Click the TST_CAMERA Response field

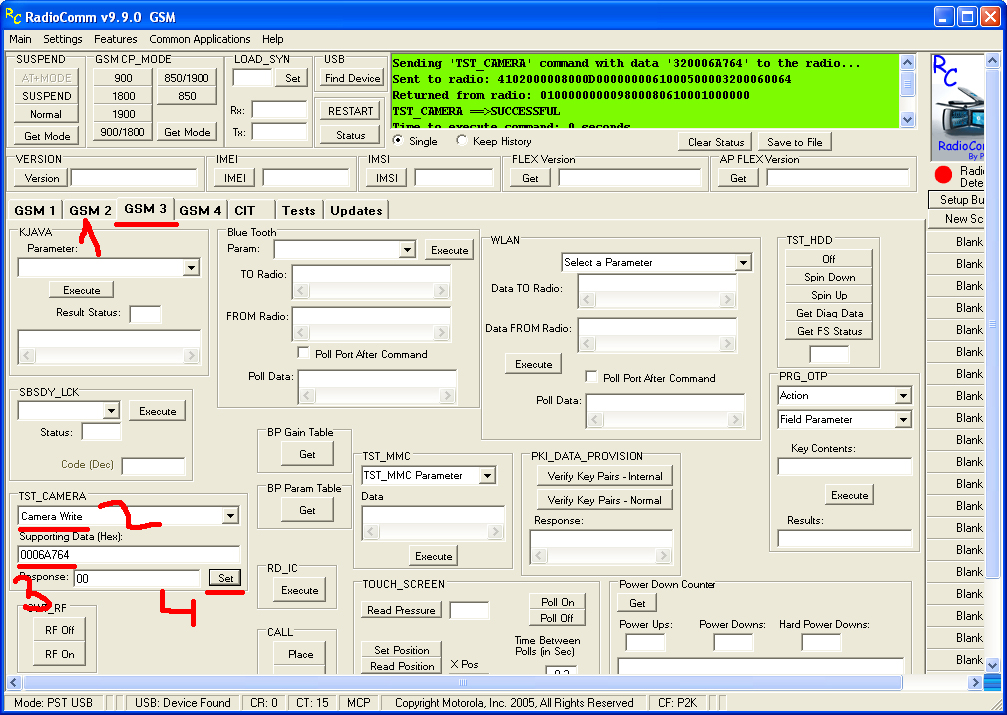point(137,578)
